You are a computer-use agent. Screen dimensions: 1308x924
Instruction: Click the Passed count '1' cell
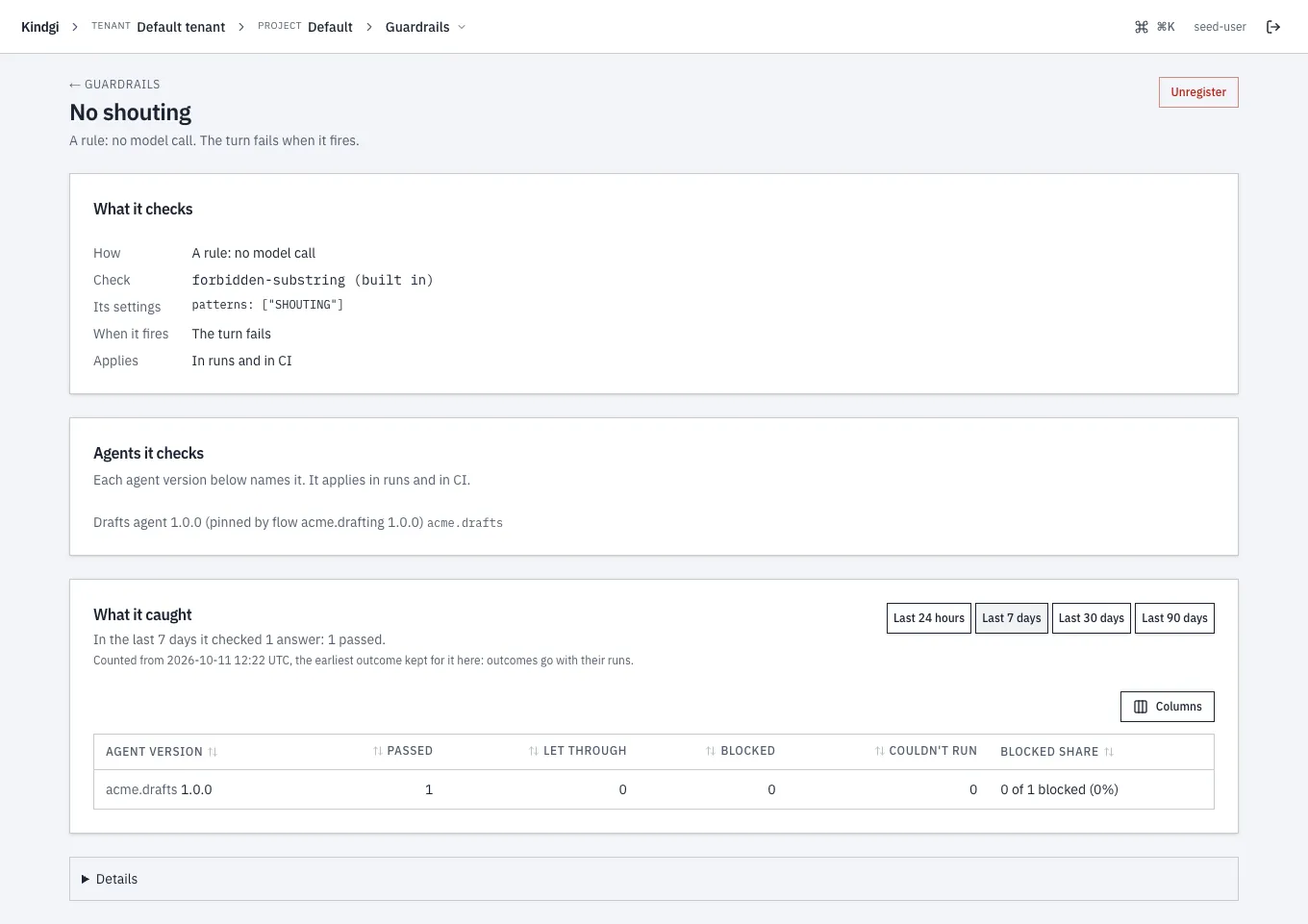tap(429, 789)
